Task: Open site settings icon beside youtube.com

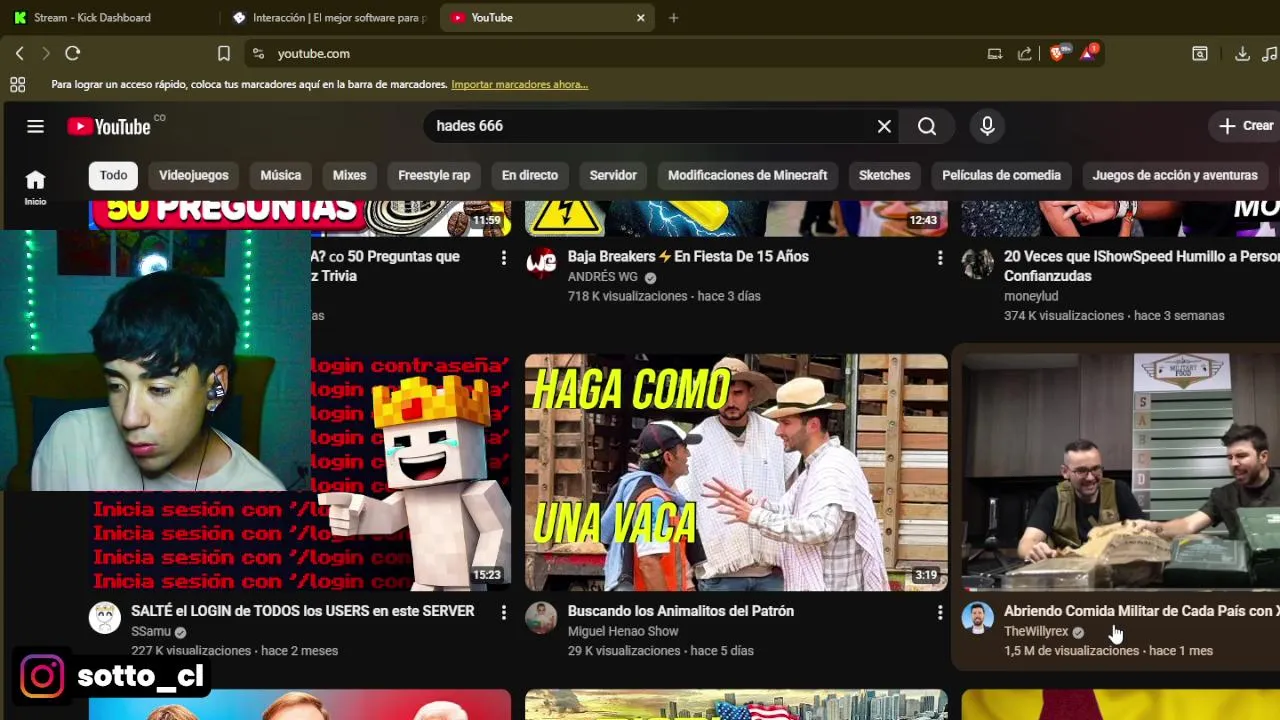Action: [258, 54]
